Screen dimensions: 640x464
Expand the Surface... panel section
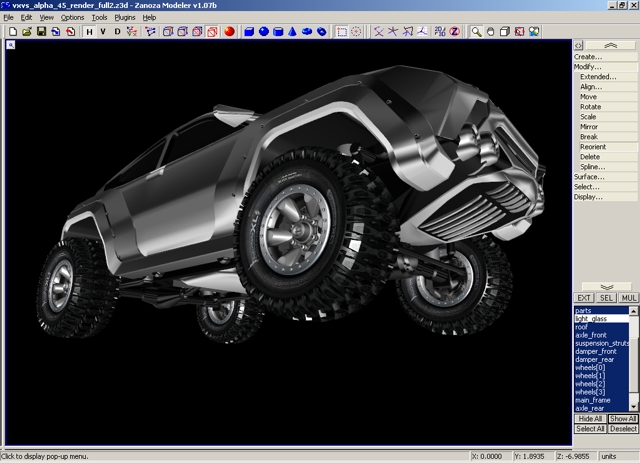[589, 177]
